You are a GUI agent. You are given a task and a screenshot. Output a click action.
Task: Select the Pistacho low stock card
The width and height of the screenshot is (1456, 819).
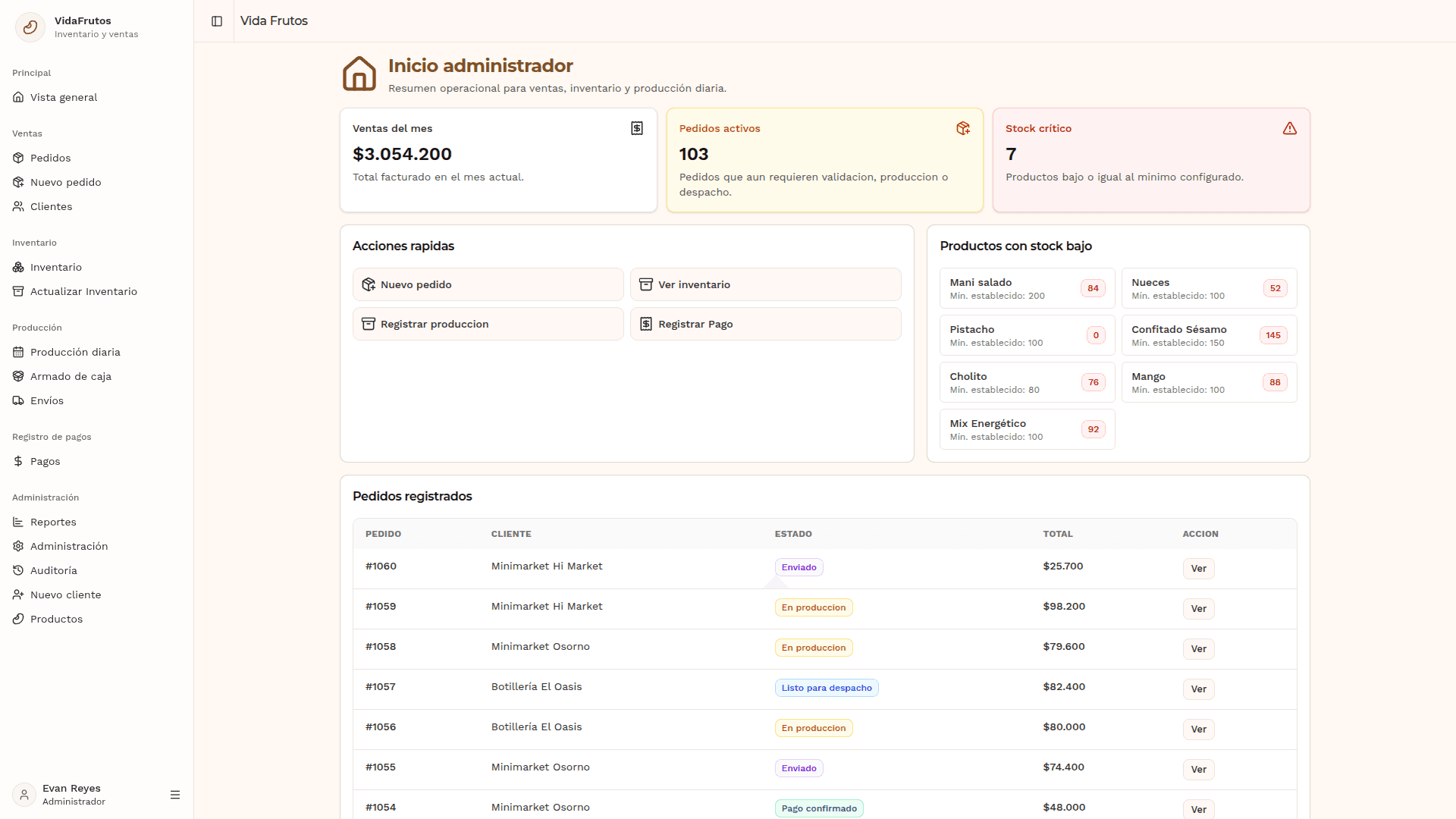coord(1028,336)
